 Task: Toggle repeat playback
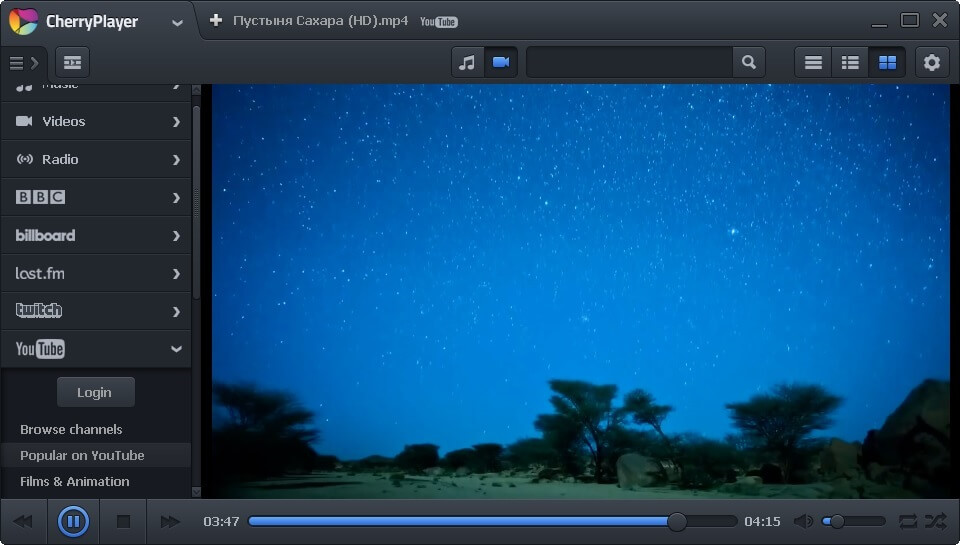click(907, 521)
